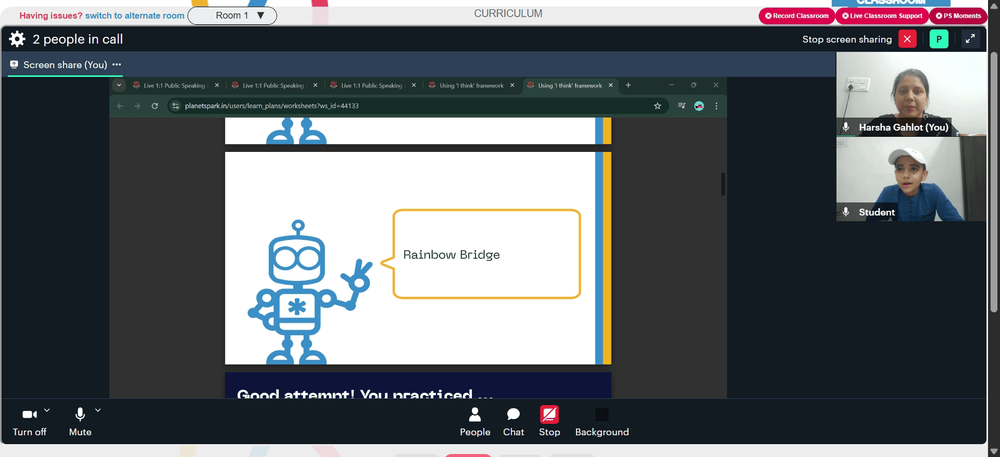Click microphone icon beside Harsha Gahlot name

click(x=846, y=127)
